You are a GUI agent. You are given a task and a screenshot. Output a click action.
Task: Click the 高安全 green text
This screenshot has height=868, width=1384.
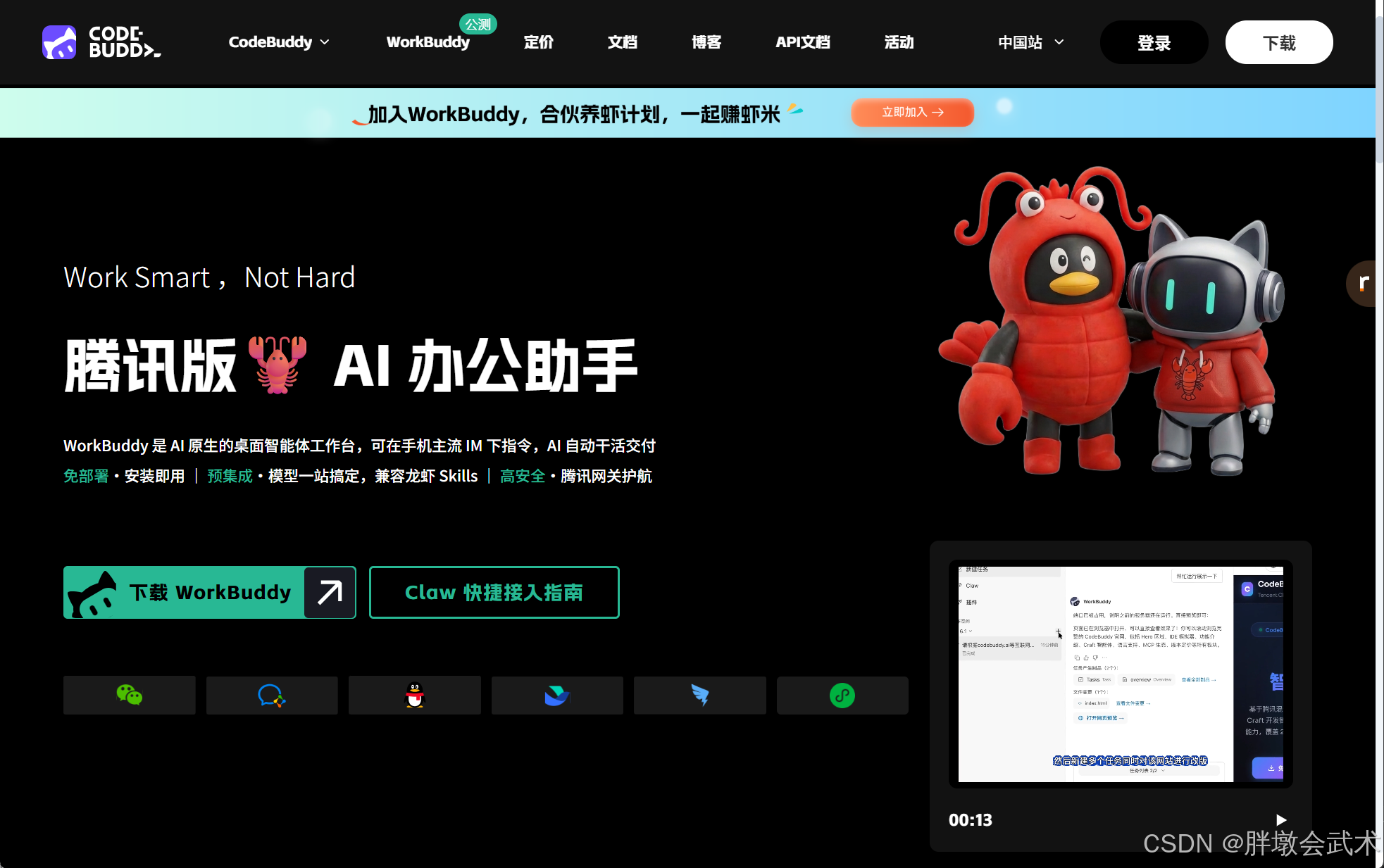pos(523,476)
